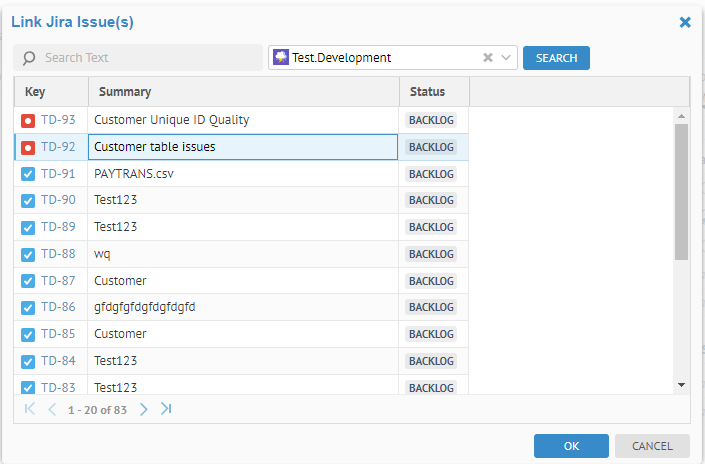Screen dimensions: 705x464
Task: Expand the project dropdown arrow
Action: [507, 58]
